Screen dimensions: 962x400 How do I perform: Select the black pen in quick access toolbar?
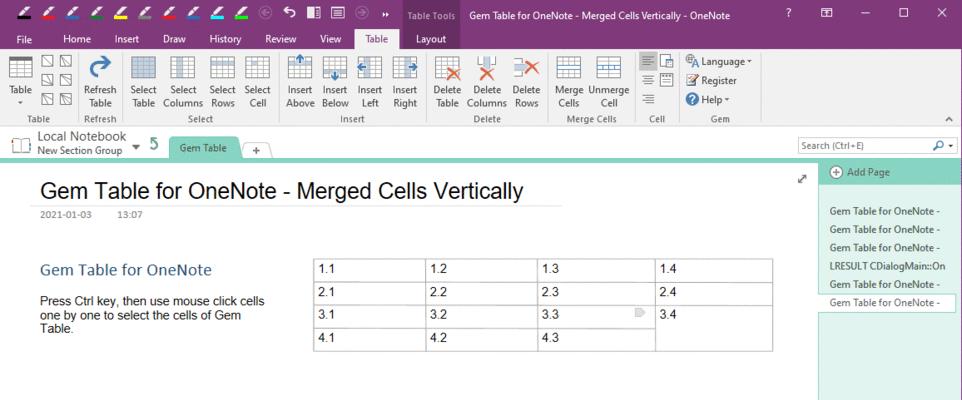point(22,13)
